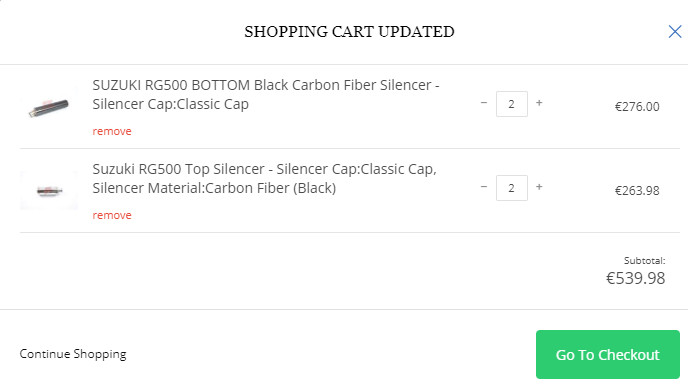Screen dimensions: 688x389
Task: Remove the Suzuki RG500 Top Silencer
Action: 112,215
